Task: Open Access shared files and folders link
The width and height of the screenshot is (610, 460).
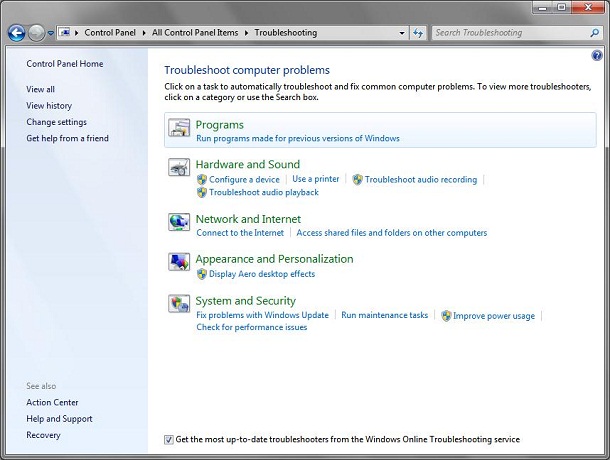Action: coord(392,233)
